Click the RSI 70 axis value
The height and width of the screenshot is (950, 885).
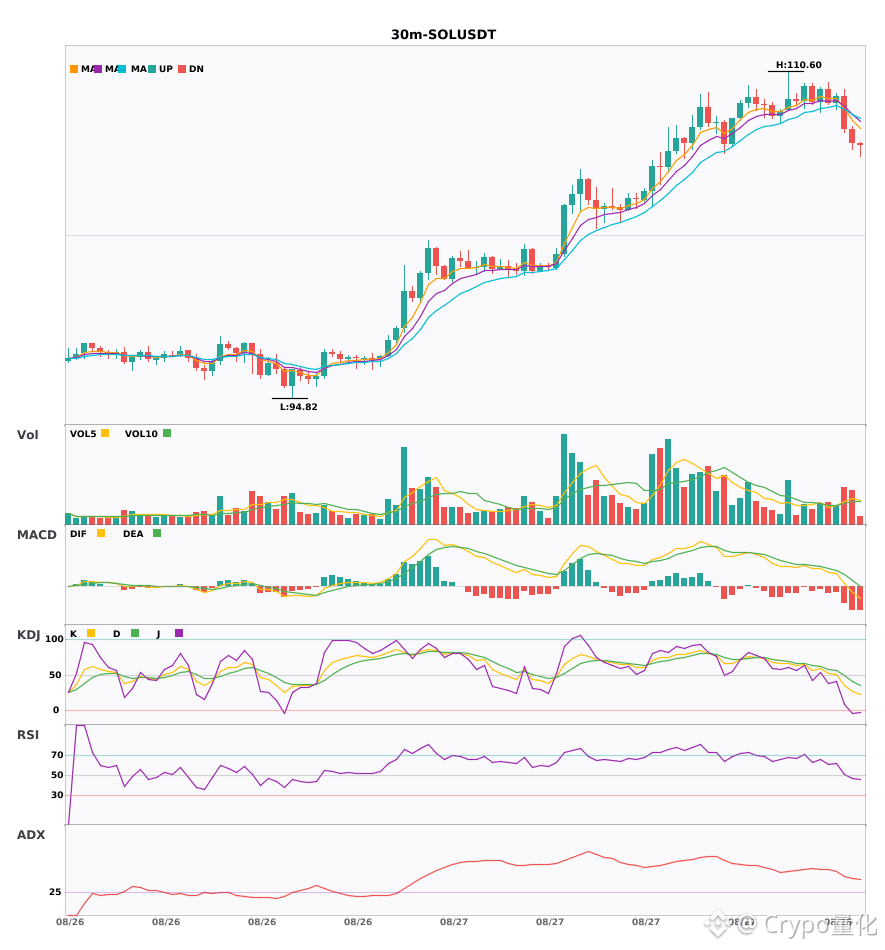click(57, 755)
